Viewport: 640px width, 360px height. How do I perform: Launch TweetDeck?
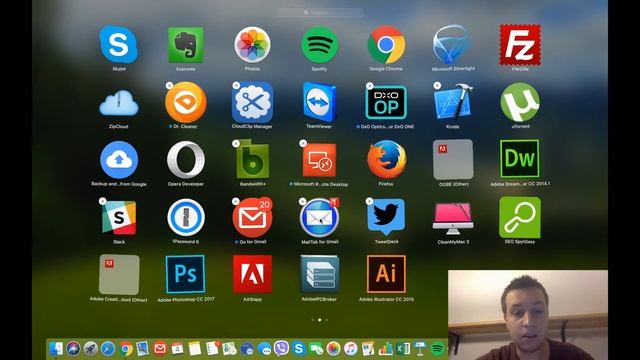click(386, 218)
